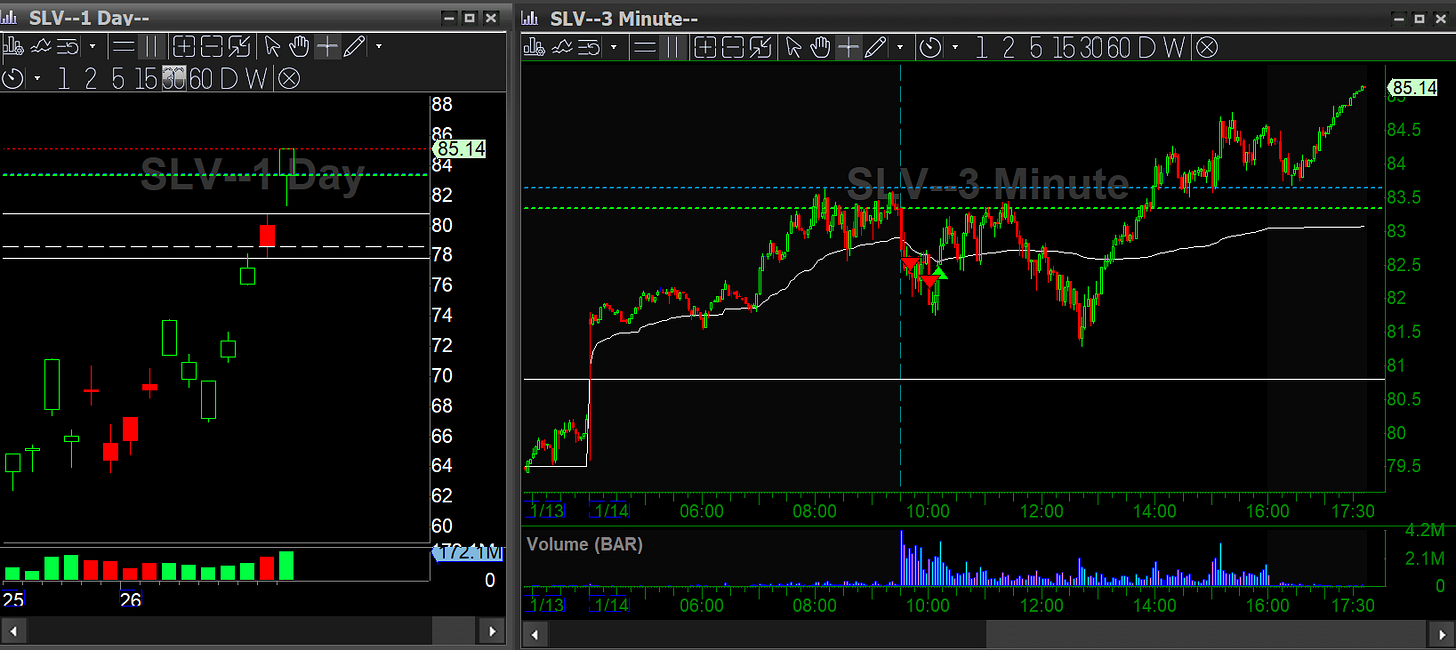This screenshot has height=650, width=1456.
Task: Select vertical lines tool in SLV 1 Day window
Action: click(x=150, y=46)
